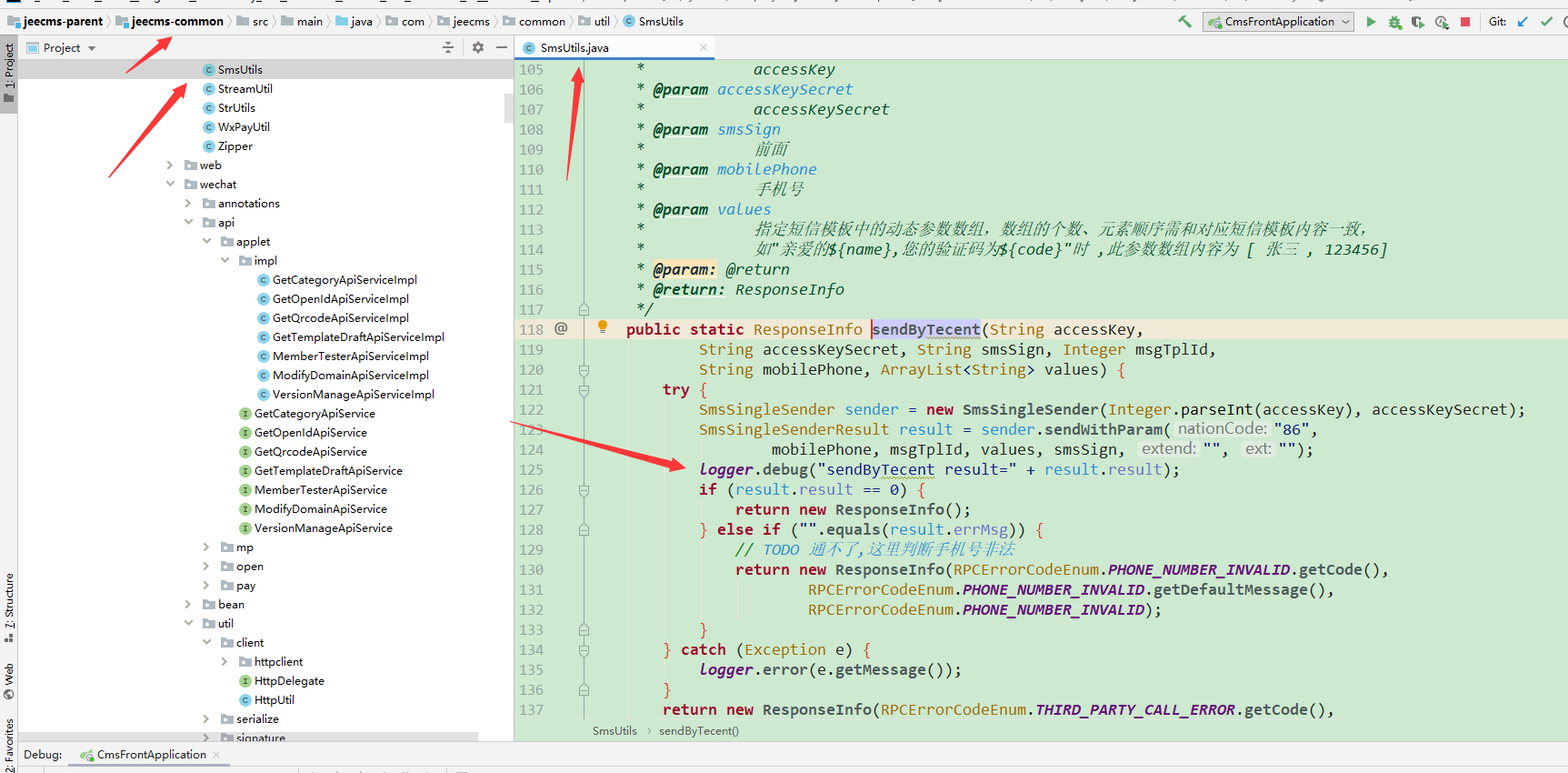Stop the running application (red square)
This screenshot has width=1568, height=773.
(1465, 22)
